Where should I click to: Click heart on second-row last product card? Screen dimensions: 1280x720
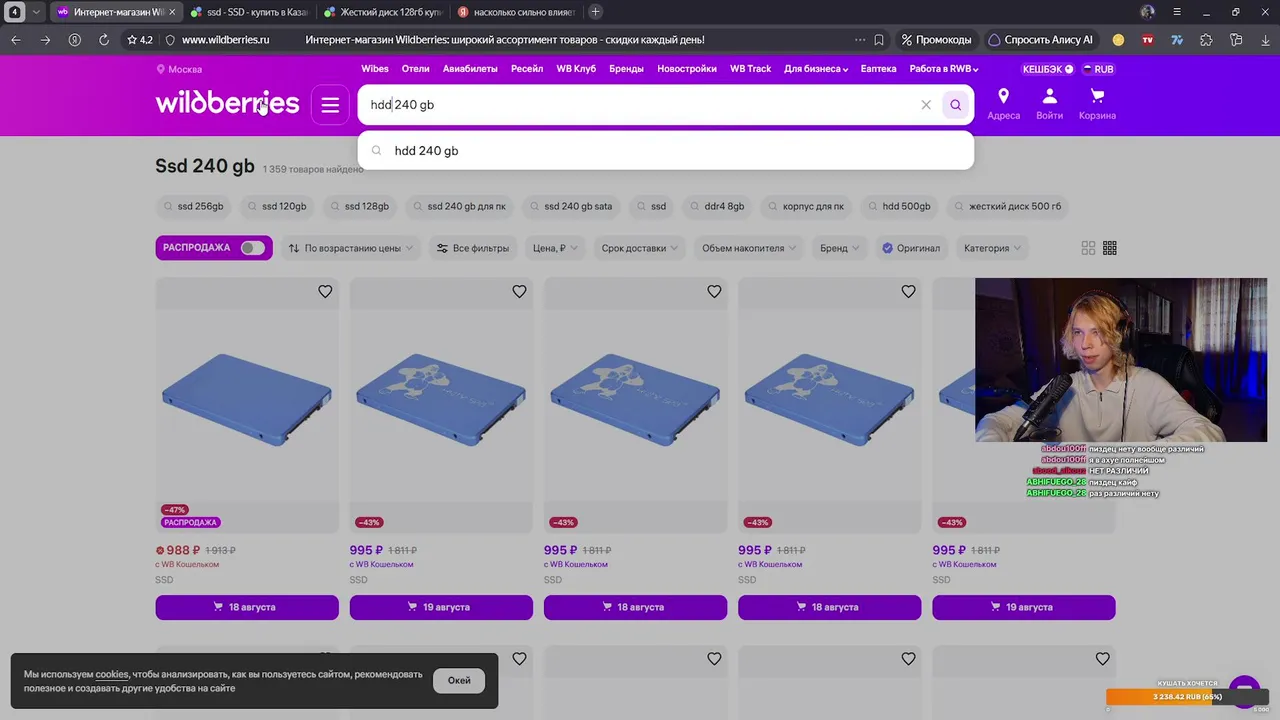[1102, 659]
